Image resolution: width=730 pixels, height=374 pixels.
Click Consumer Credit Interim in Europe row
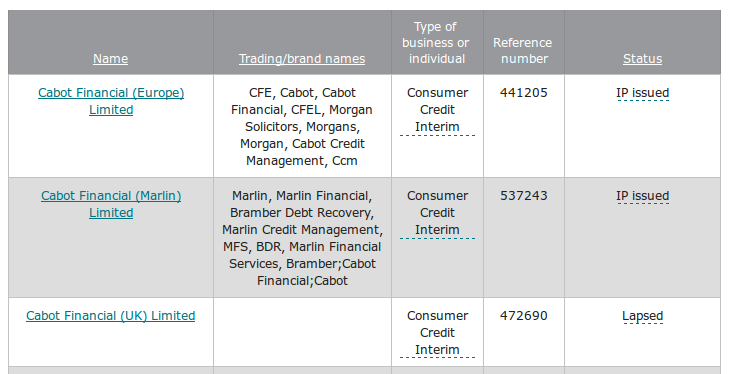(x=437, y=110)
